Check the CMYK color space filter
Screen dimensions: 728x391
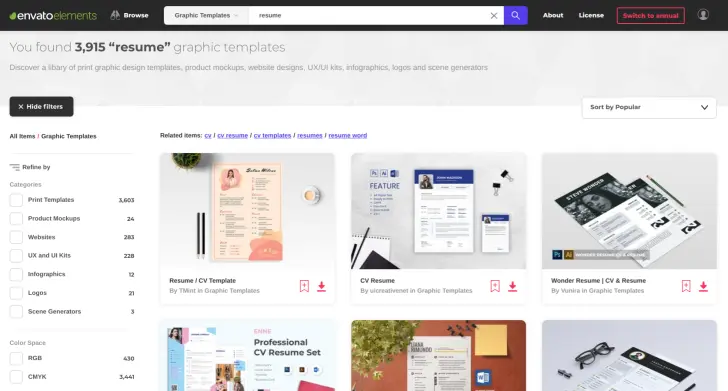16,377
